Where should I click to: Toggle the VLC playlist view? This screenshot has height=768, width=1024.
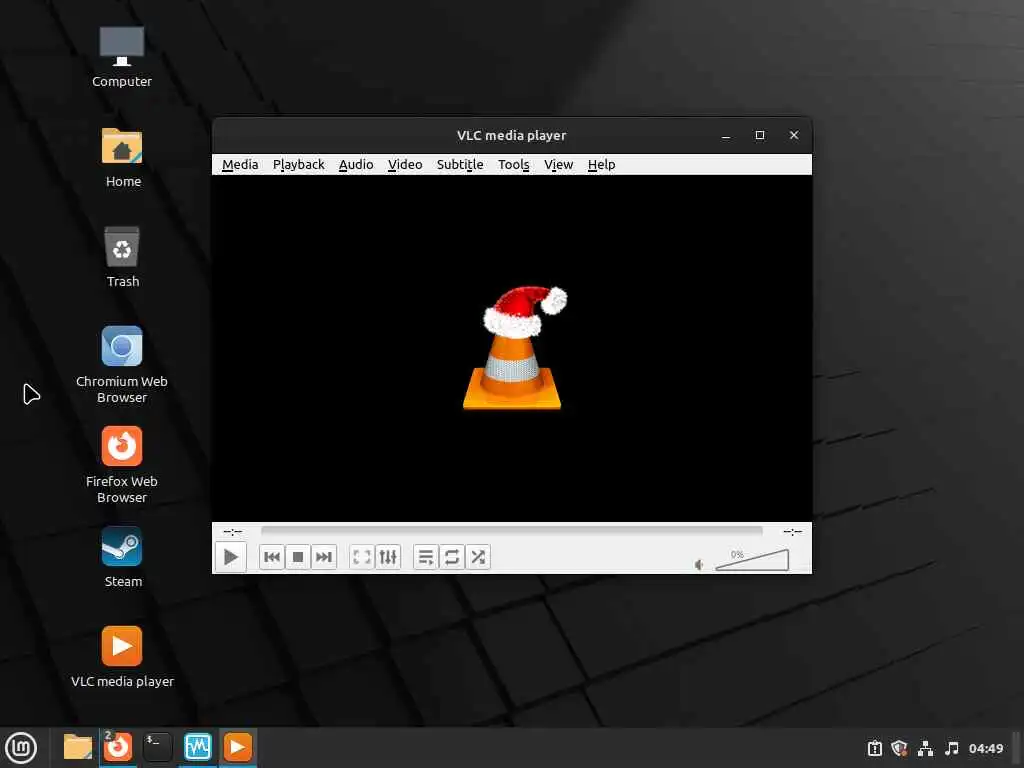426,557
